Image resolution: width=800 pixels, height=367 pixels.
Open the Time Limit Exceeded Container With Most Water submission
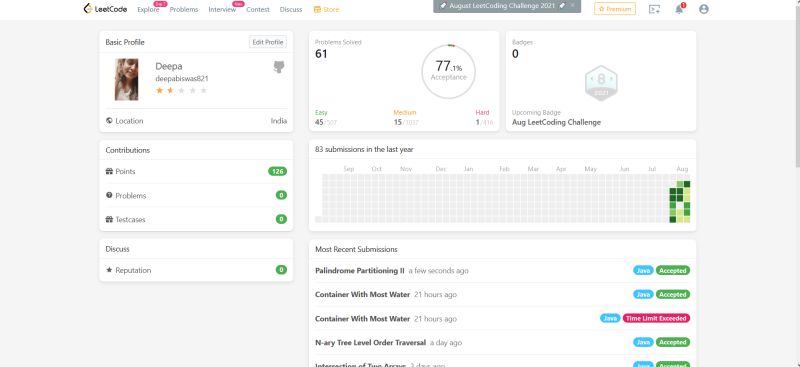pos(362,319)
